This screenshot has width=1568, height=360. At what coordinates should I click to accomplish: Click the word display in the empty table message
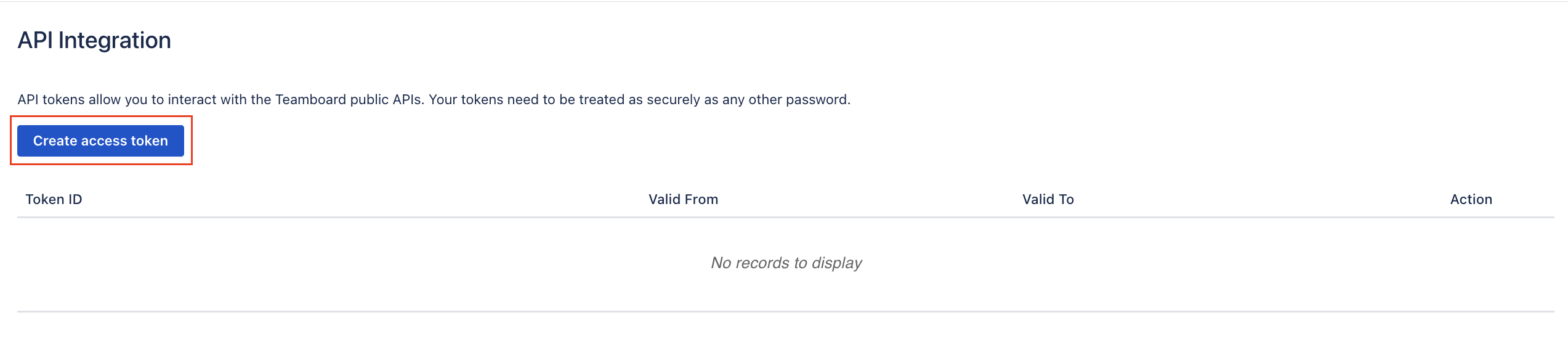pyautogui.click(x=836, y=263)
